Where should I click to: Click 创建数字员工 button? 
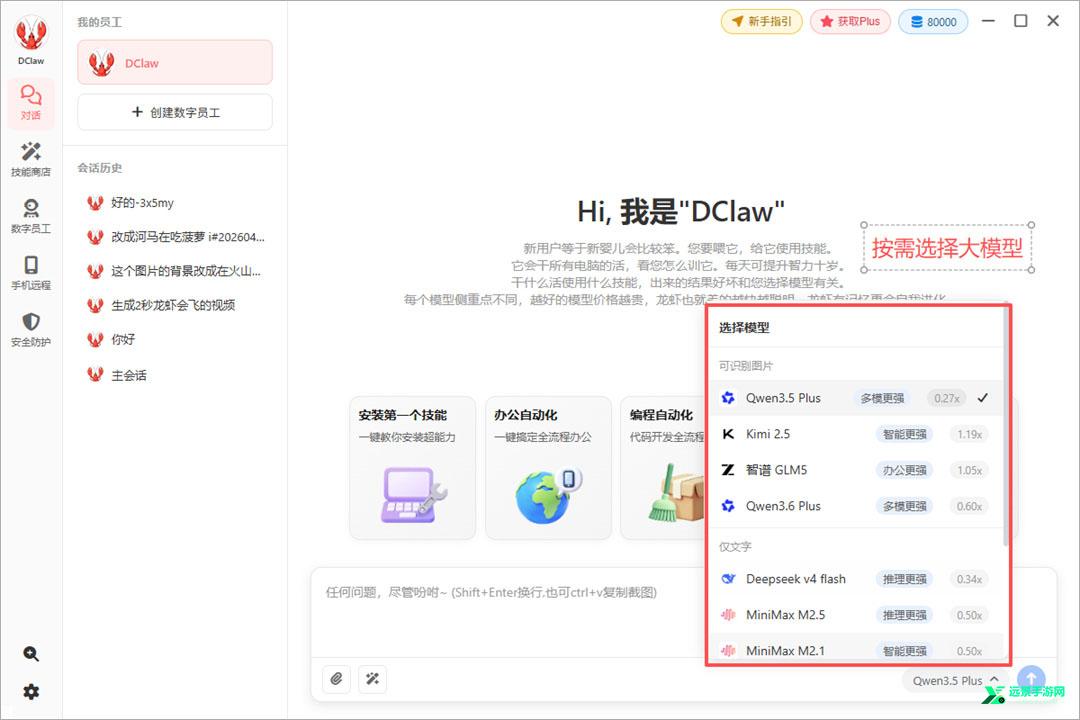point(175,112)
